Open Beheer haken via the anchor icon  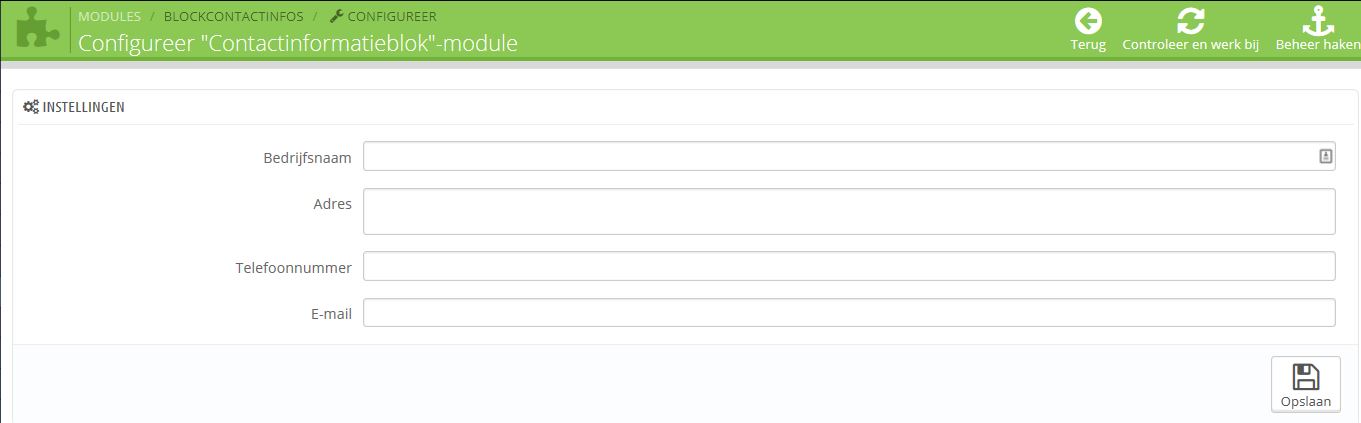tap(1317, 21)
